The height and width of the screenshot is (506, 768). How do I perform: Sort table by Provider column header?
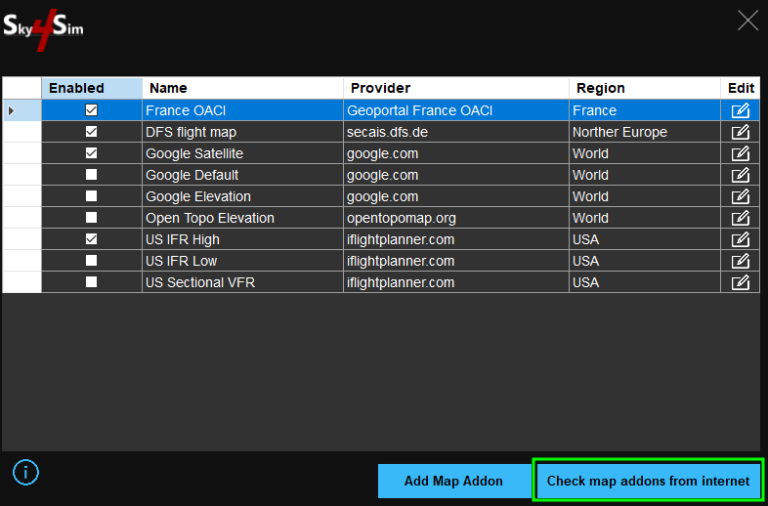click(456, 88)
